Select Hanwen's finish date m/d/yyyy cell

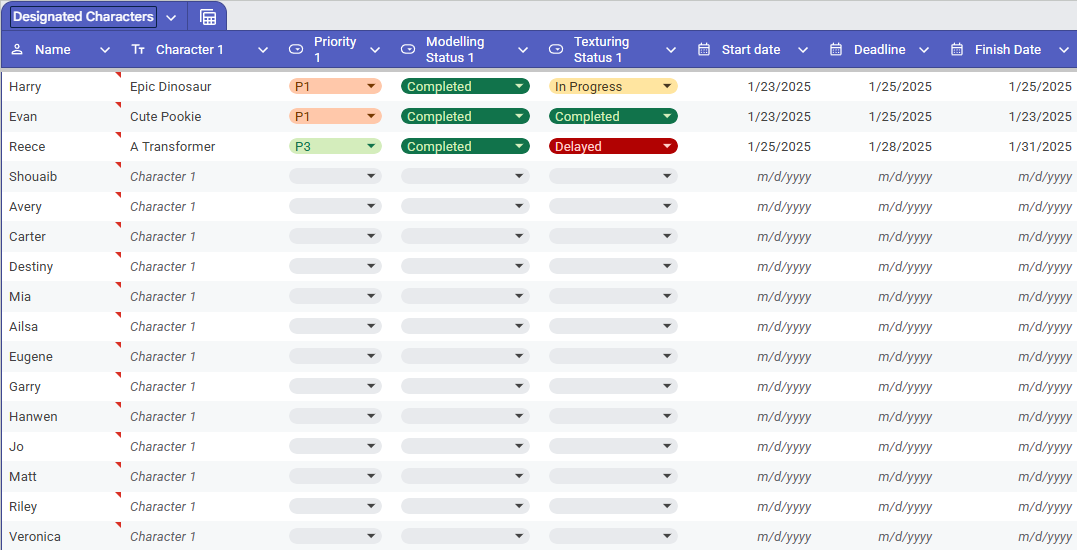(x=1009, y=416)
